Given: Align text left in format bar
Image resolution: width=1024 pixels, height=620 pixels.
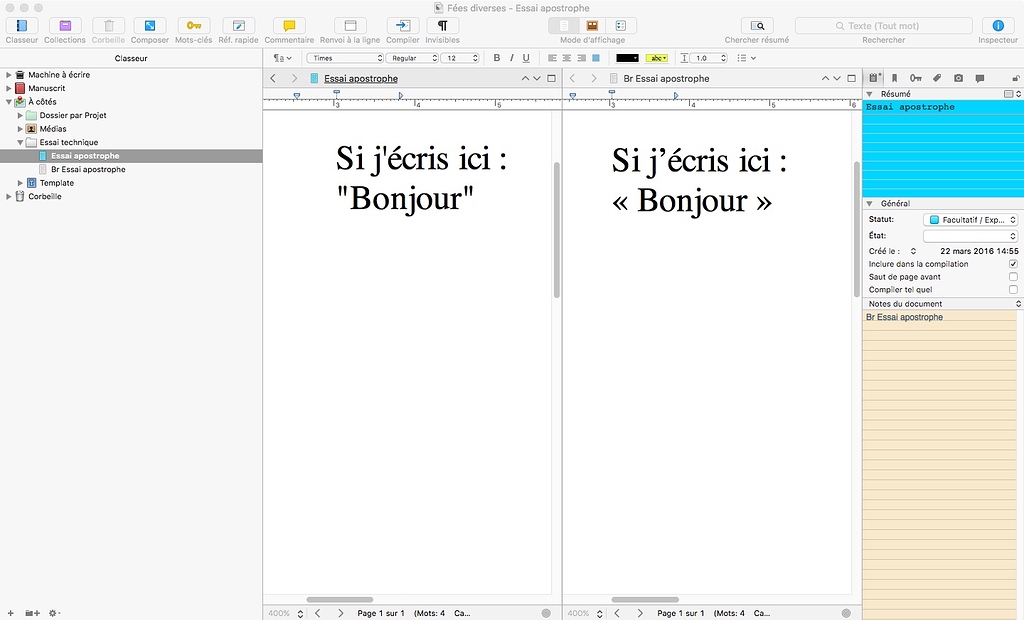Looking at the screenshot, I should (x=552, y=58).
